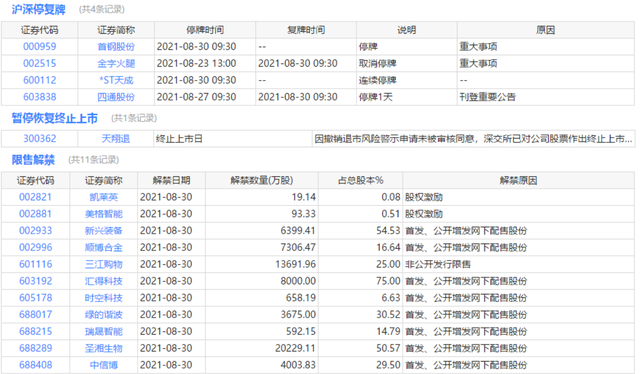Click the 限售解禁 section heading
Screen dimensions: 640x374
coord(33,160)
